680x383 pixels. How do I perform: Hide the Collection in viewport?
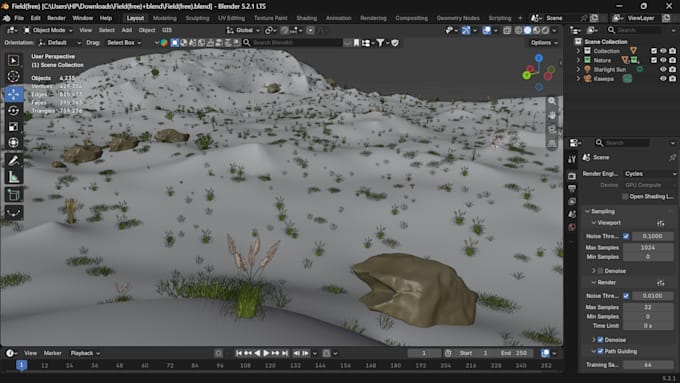point(663,51)
